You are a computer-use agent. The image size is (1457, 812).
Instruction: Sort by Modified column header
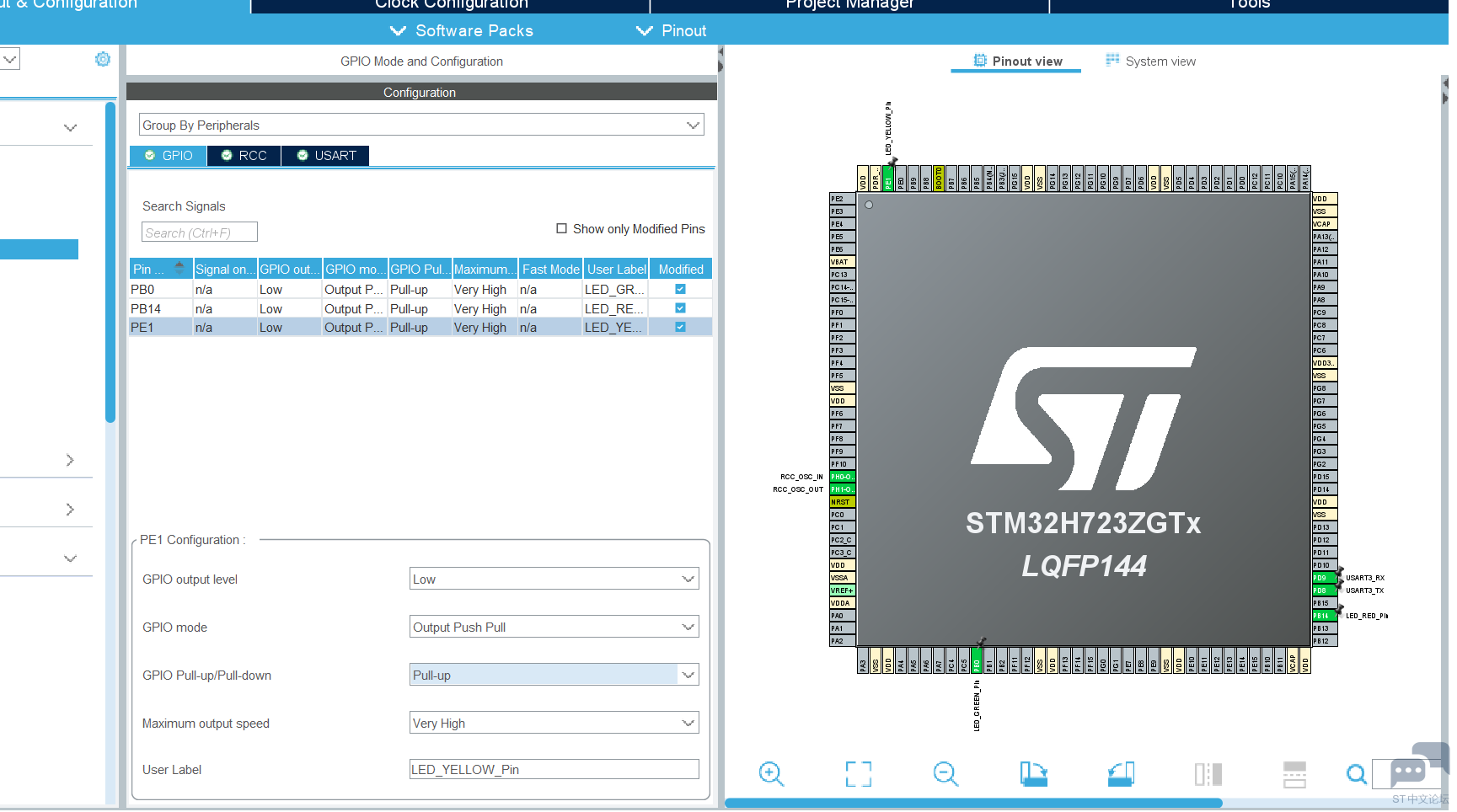click(681, 269)
